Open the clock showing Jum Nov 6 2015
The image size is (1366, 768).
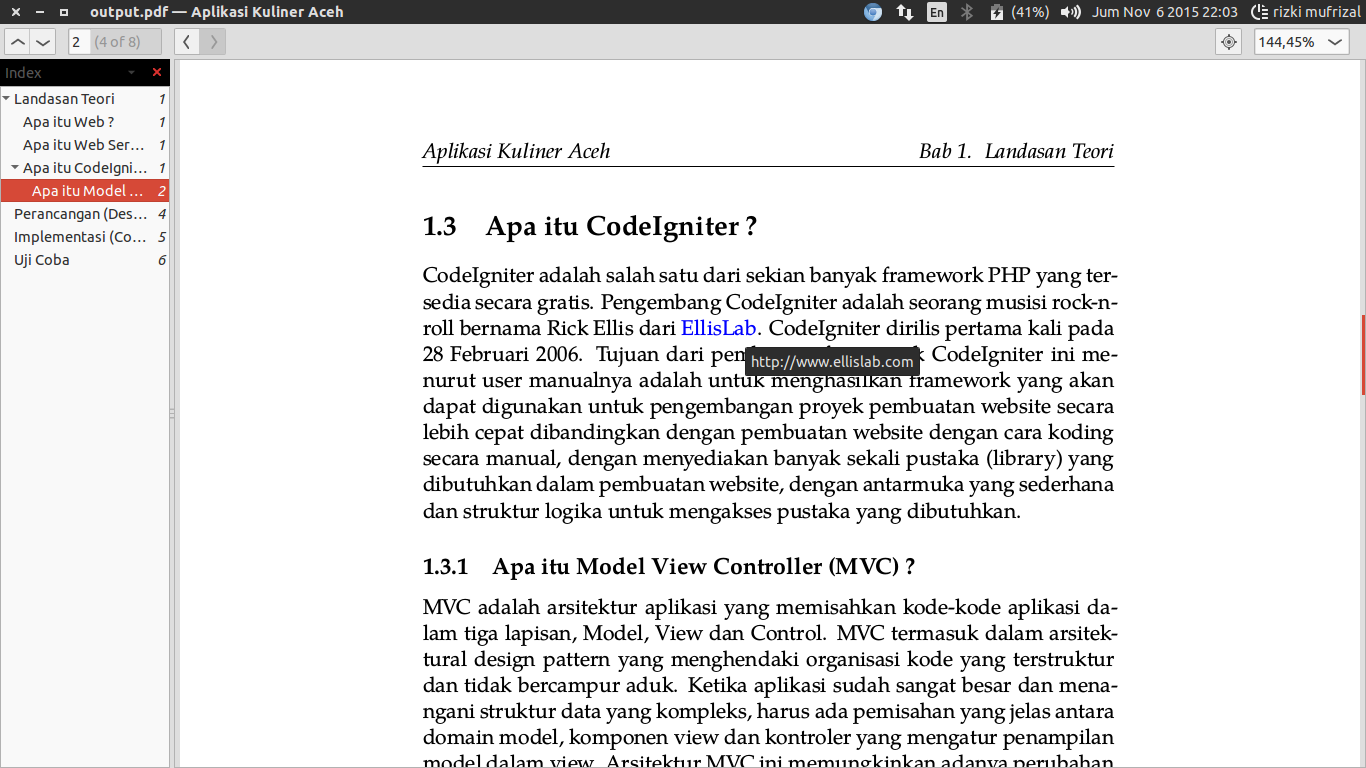(x=1165, y=12)
